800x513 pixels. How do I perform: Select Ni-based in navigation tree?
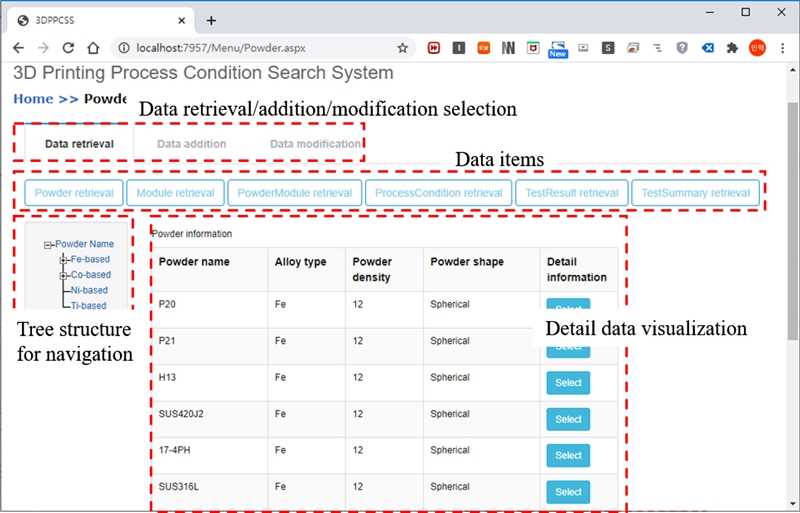(89, 290)
